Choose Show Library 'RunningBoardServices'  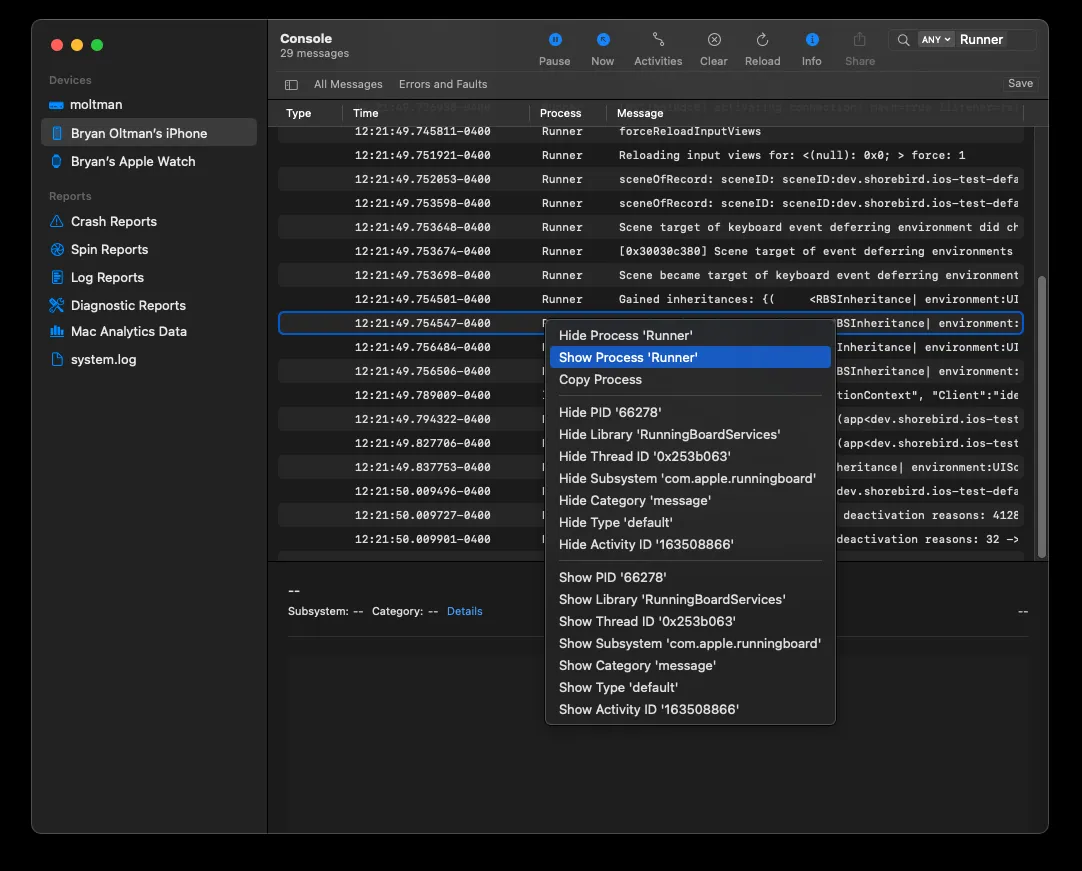click(x=690, y=600)
